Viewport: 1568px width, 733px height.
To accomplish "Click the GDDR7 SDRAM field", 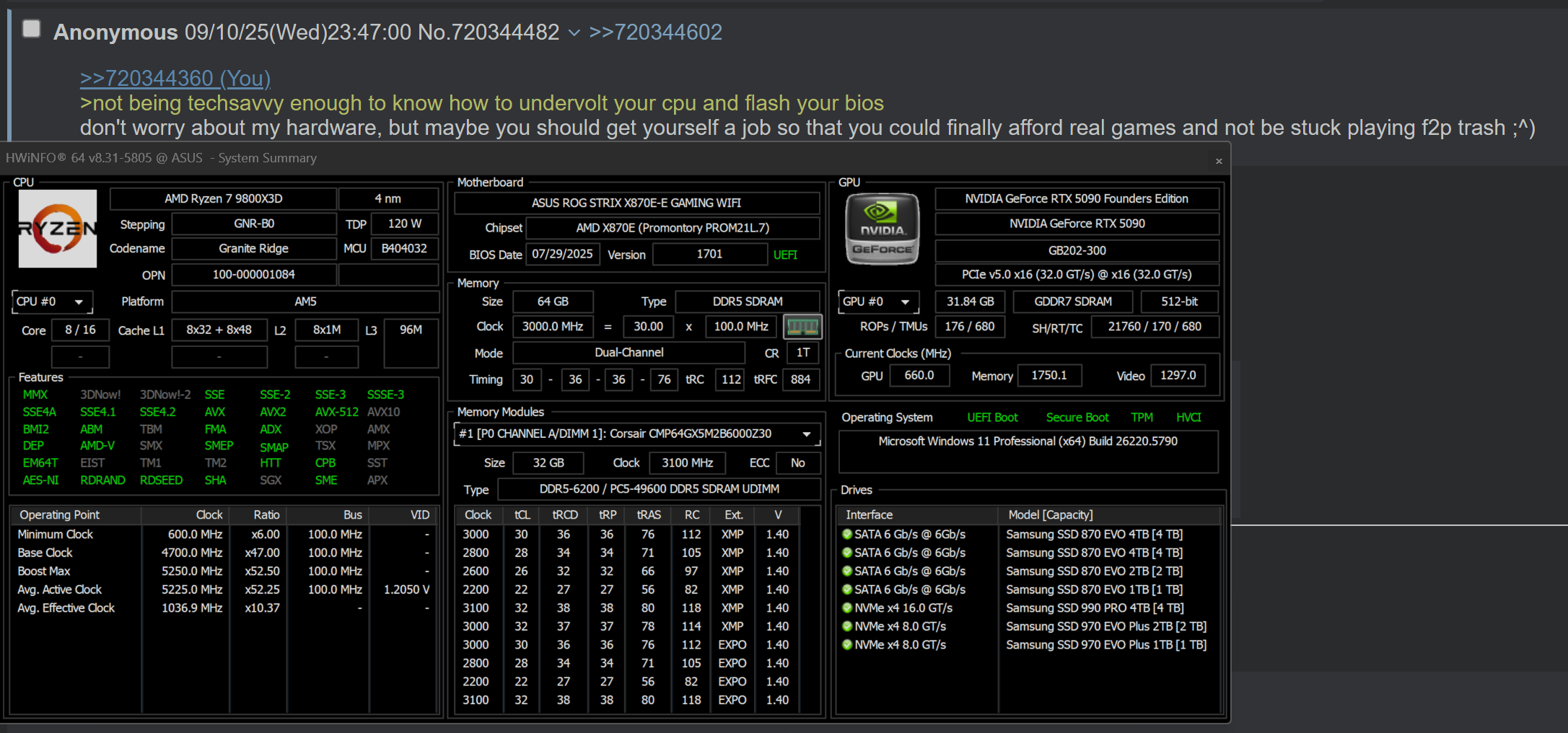I will tap(1072, 302).
